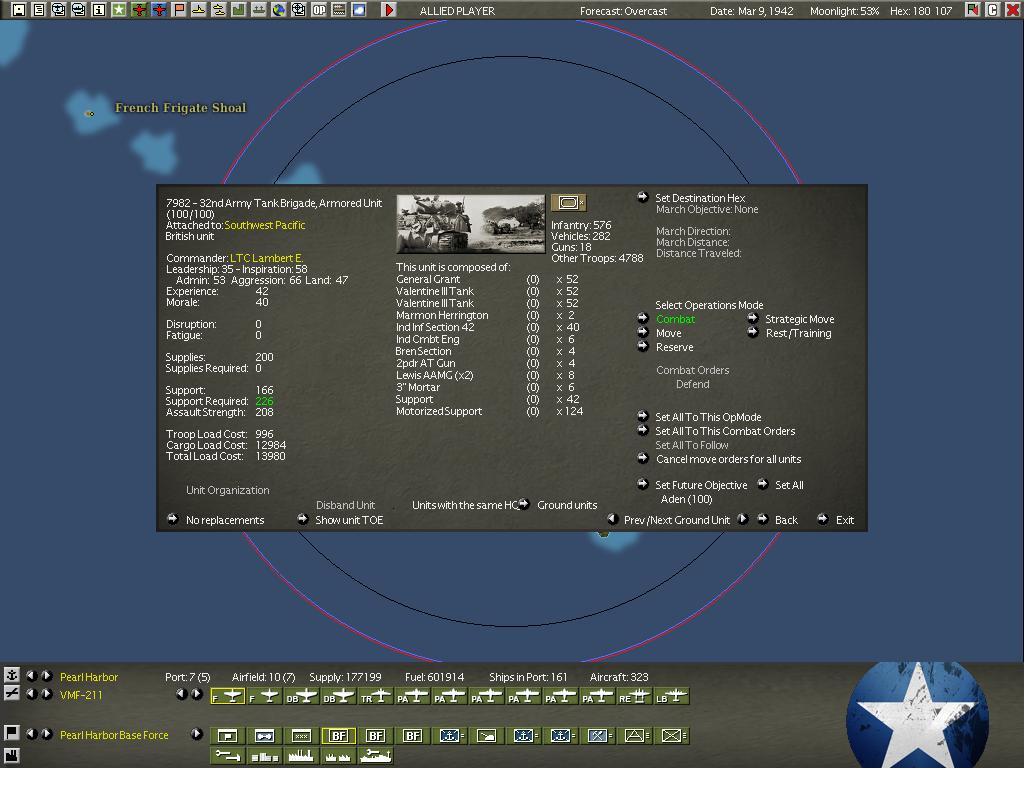Click Set Destination Hex
Screen dimensions: 1024x786
(700, 198)
